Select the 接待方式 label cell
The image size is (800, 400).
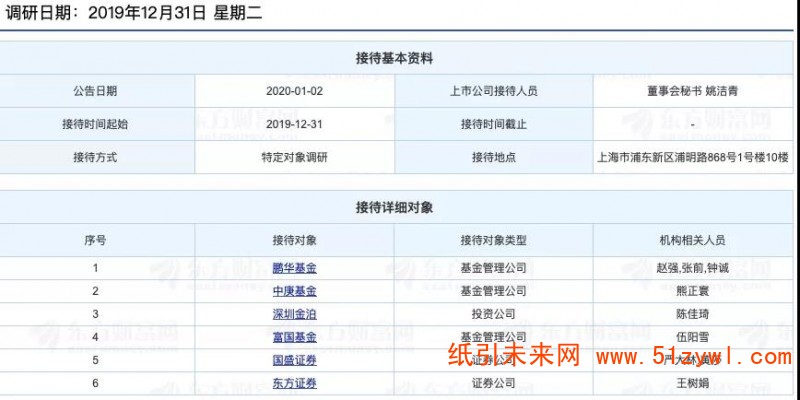95,158
